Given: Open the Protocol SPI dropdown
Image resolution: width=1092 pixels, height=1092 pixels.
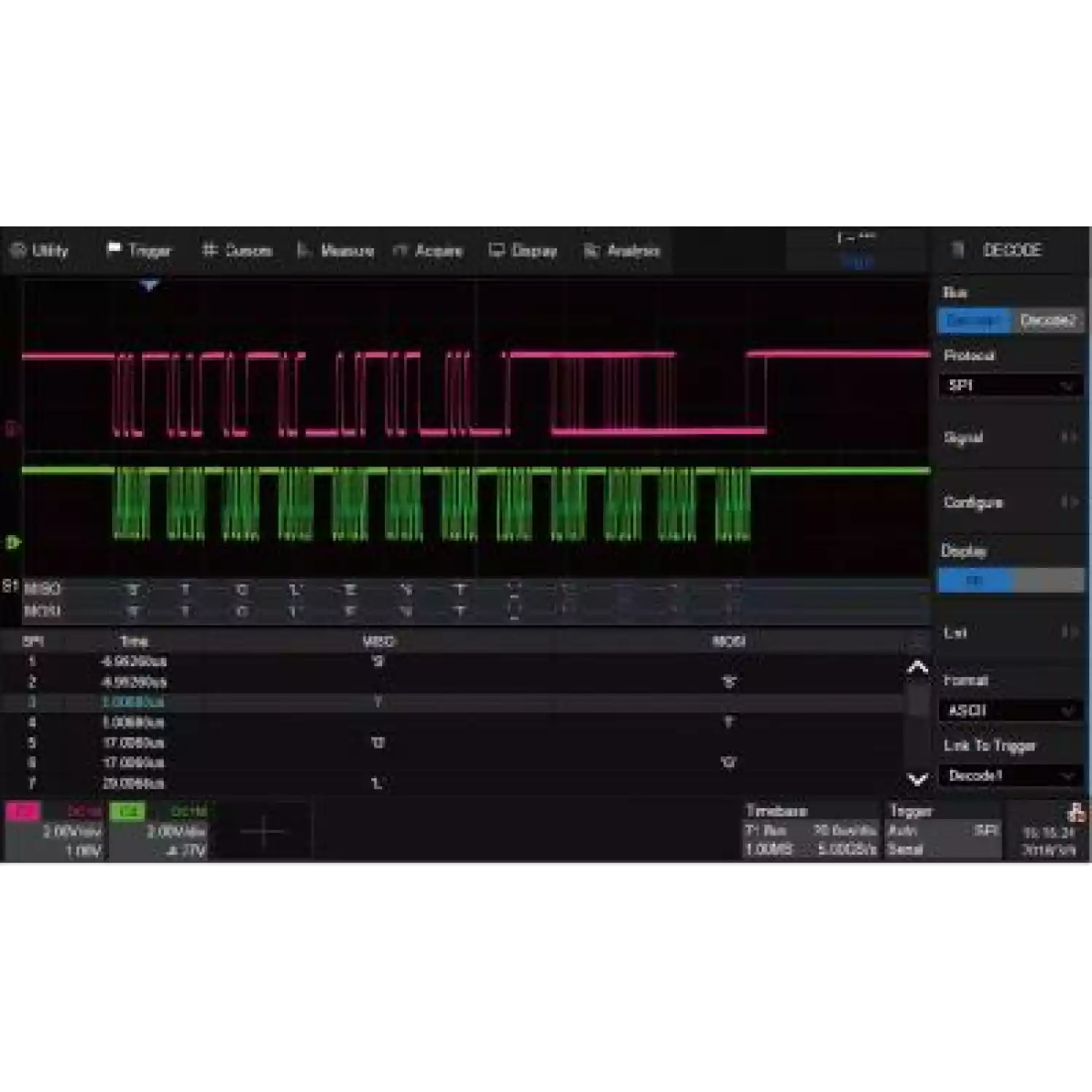Looking at the screenshot, I should coord(1010,385).
